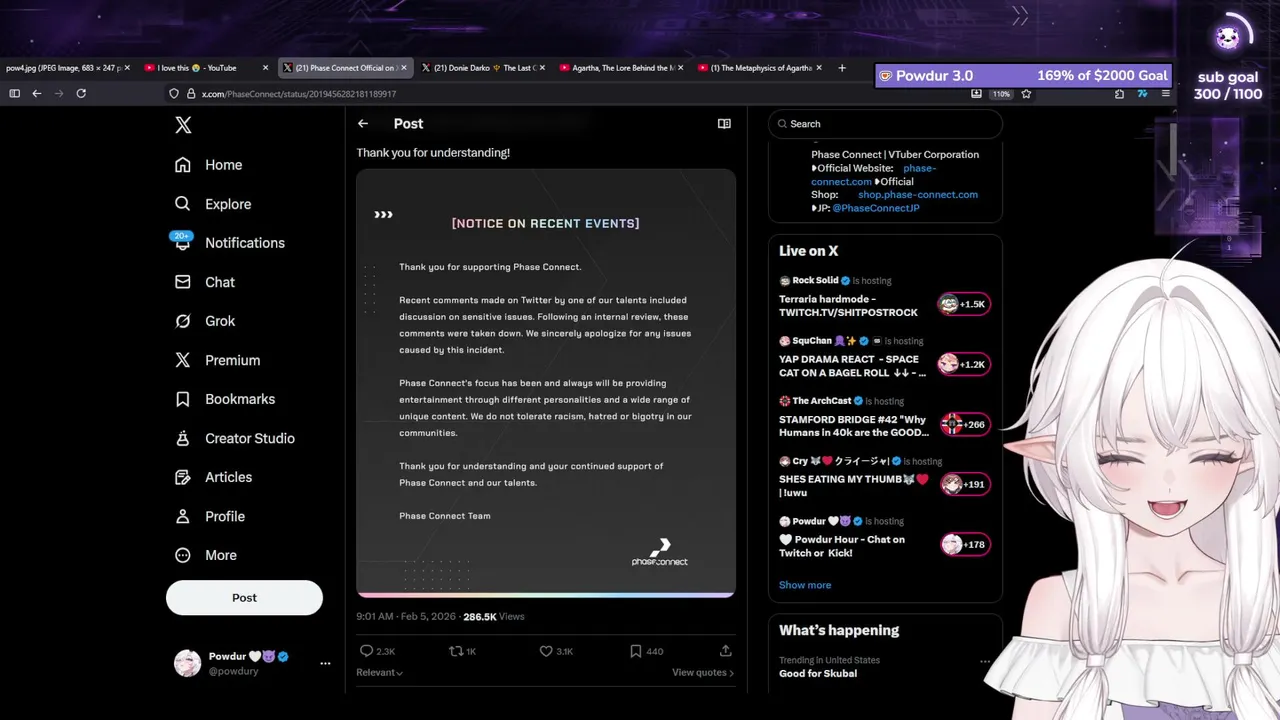Click the reply icon under the post
This screenshot has width=1280, height=720.
pyautogui.click(x=366, y=651)
